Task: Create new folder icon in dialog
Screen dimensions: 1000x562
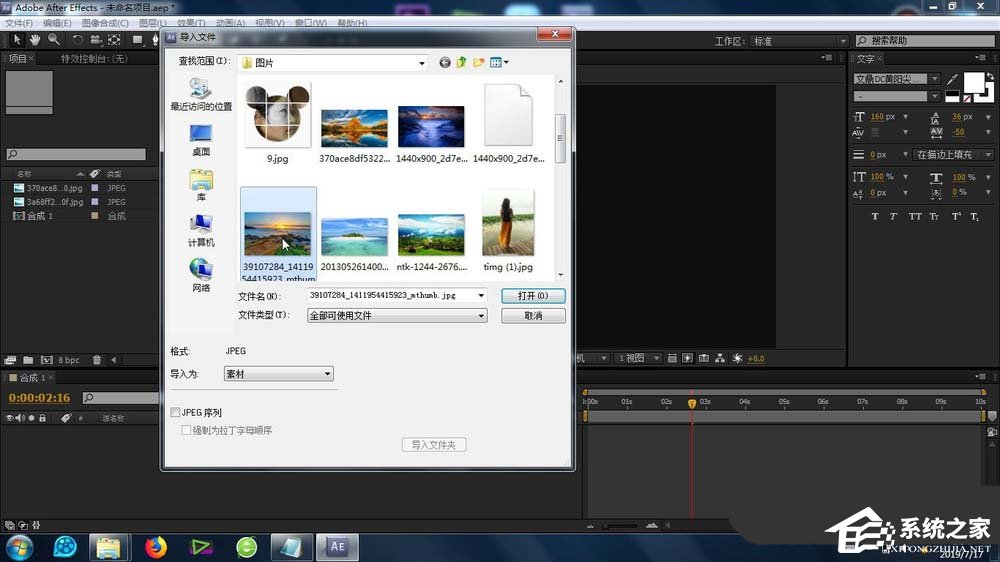Action: pos(479,62)
